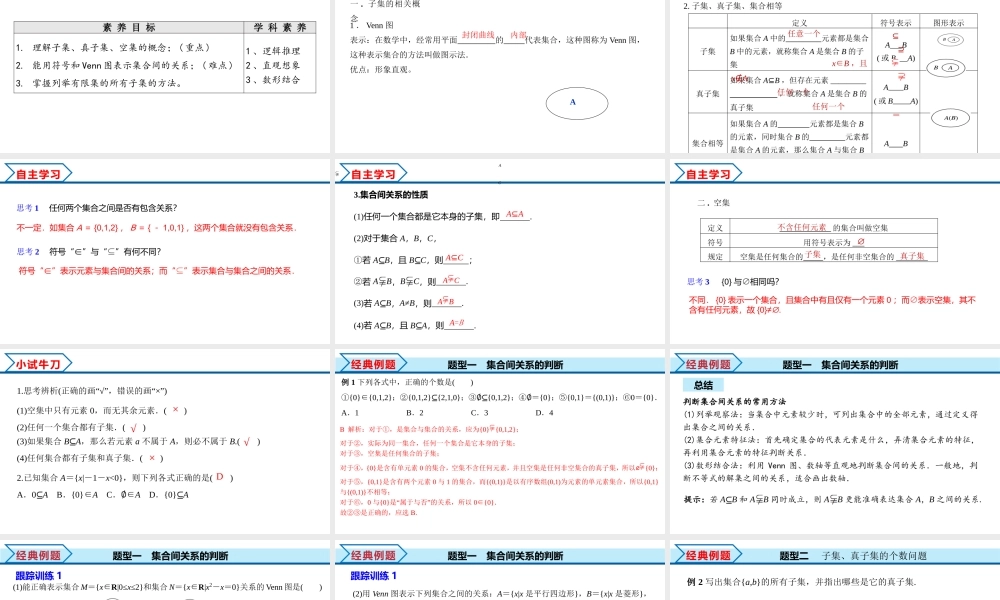The image size is (1000, 600).
Task: Select the text 3、数形结合
Action: (273, 80)
